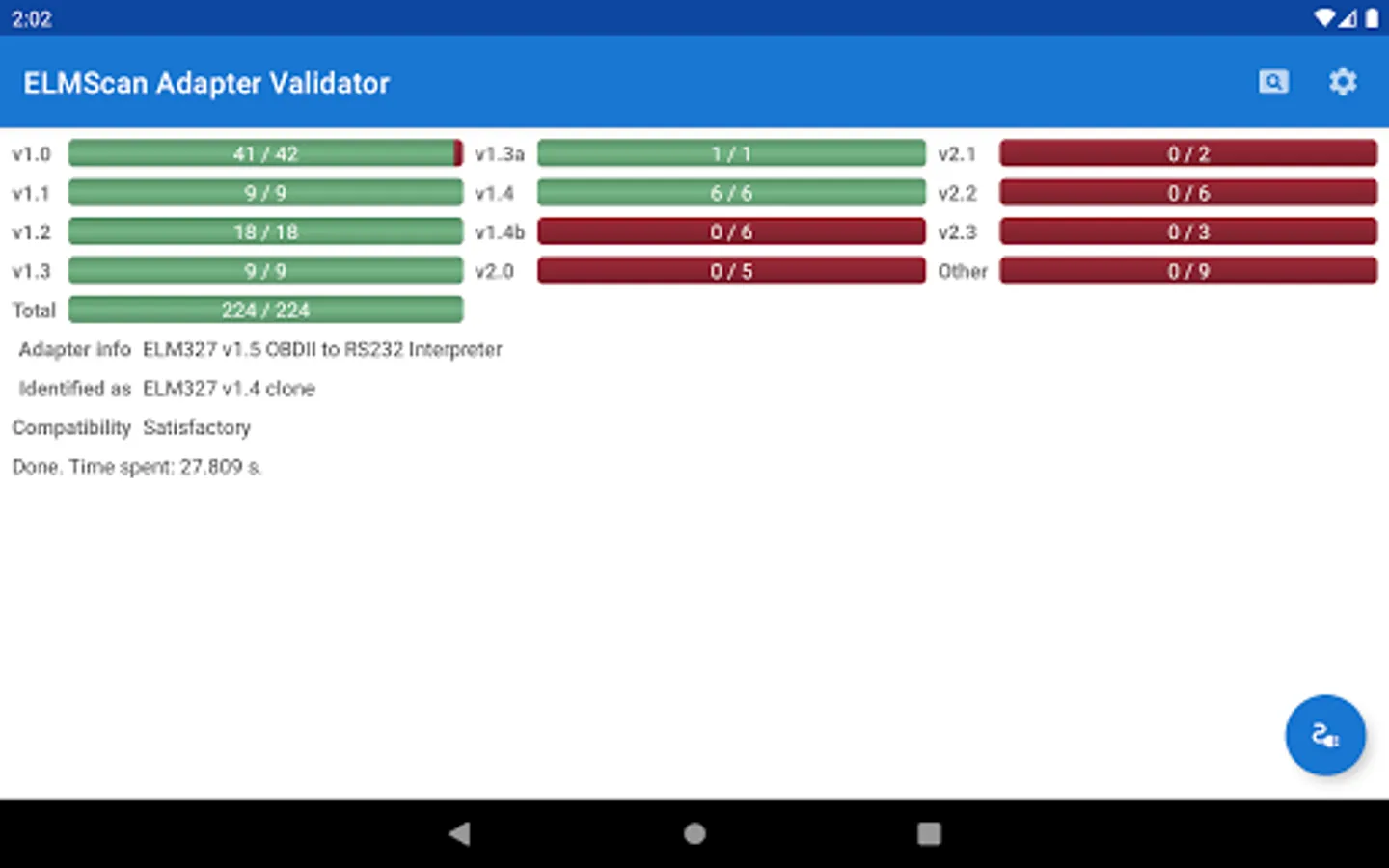Click the 2:02 clock in status bar
The height and width of the screenshot is (868, 1389).
[32, 18]
